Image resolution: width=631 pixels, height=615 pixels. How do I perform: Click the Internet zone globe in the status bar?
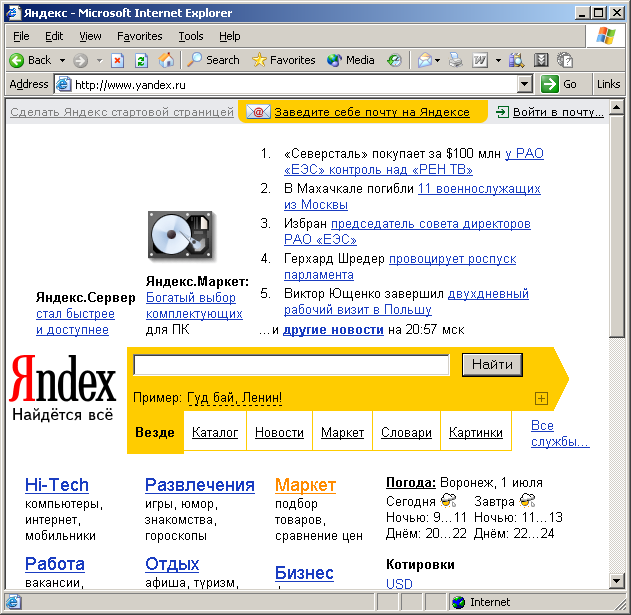click(x=458, y=602)
